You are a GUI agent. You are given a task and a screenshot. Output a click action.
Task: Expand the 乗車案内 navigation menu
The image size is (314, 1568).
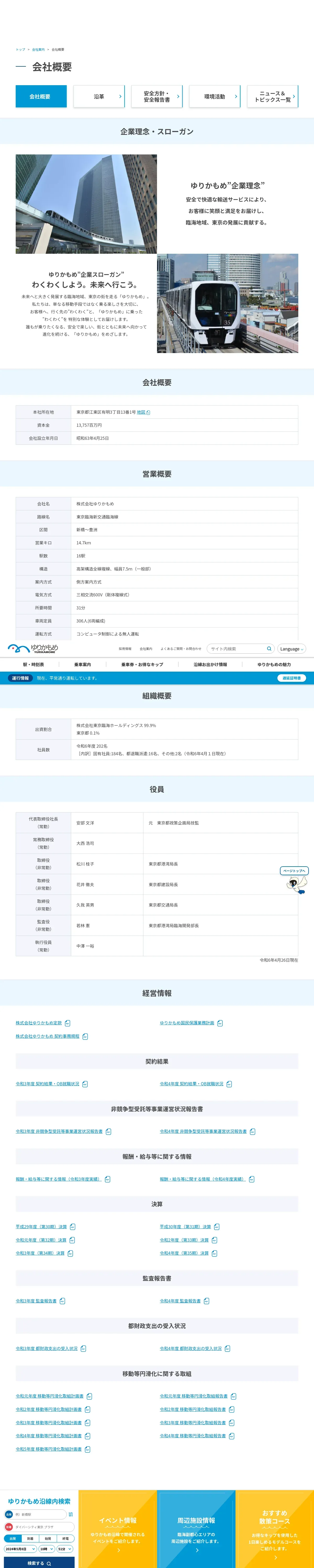(x=82, y=665)
